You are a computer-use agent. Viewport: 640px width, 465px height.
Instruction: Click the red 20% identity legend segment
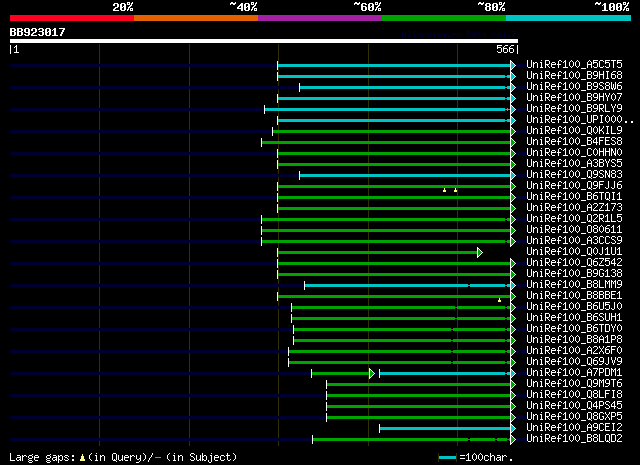[x=72, y=18]
